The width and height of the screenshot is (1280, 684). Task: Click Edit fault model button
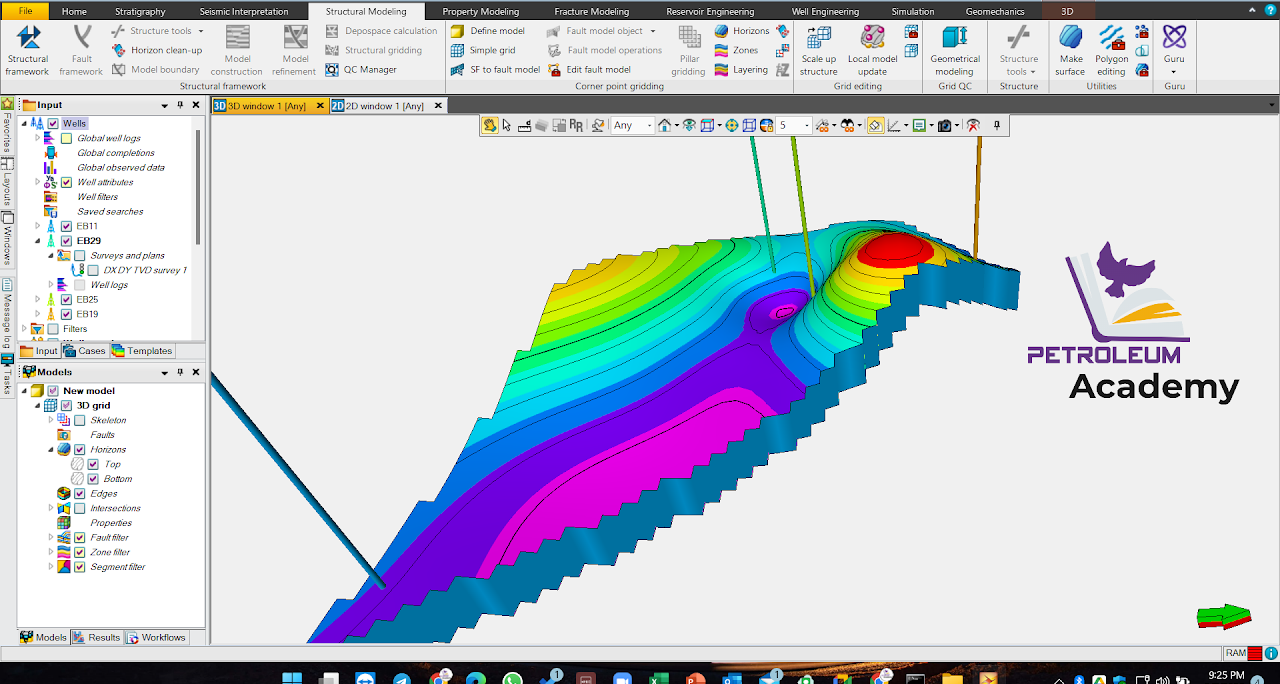(x=589, y=70)
